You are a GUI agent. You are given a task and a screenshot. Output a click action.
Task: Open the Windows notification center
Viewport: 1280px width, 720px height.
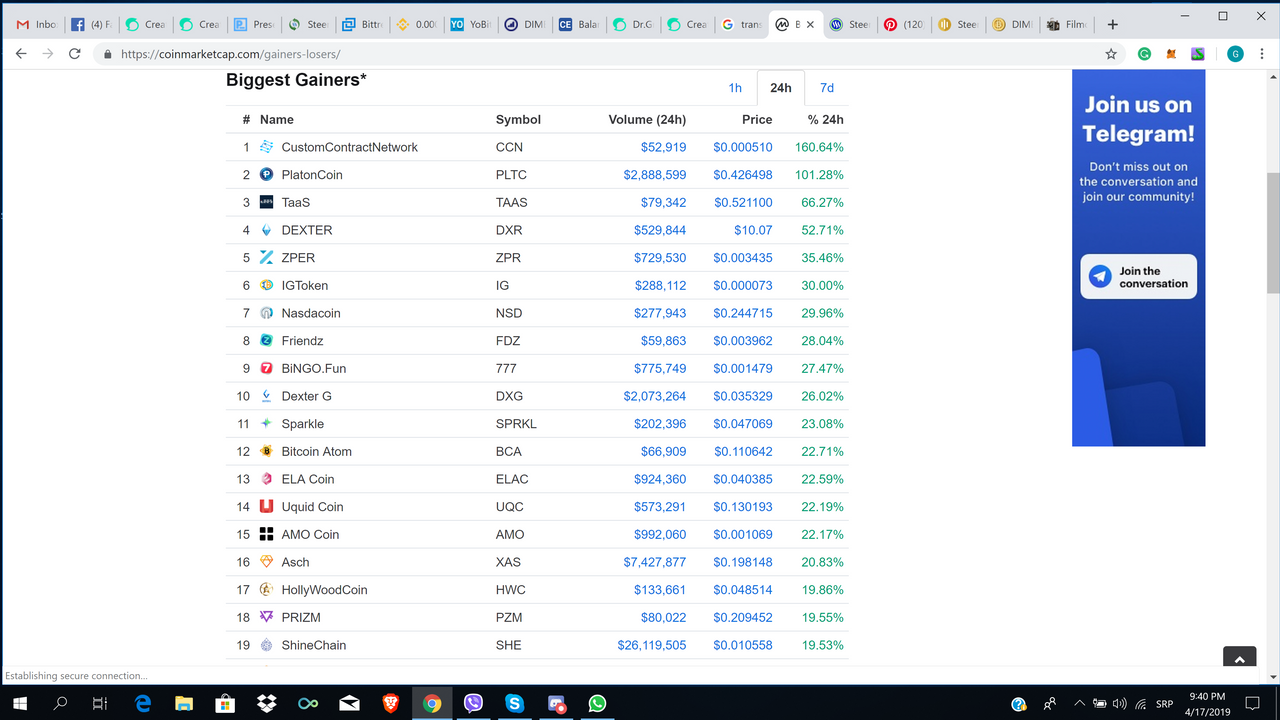click(1254, 703)
